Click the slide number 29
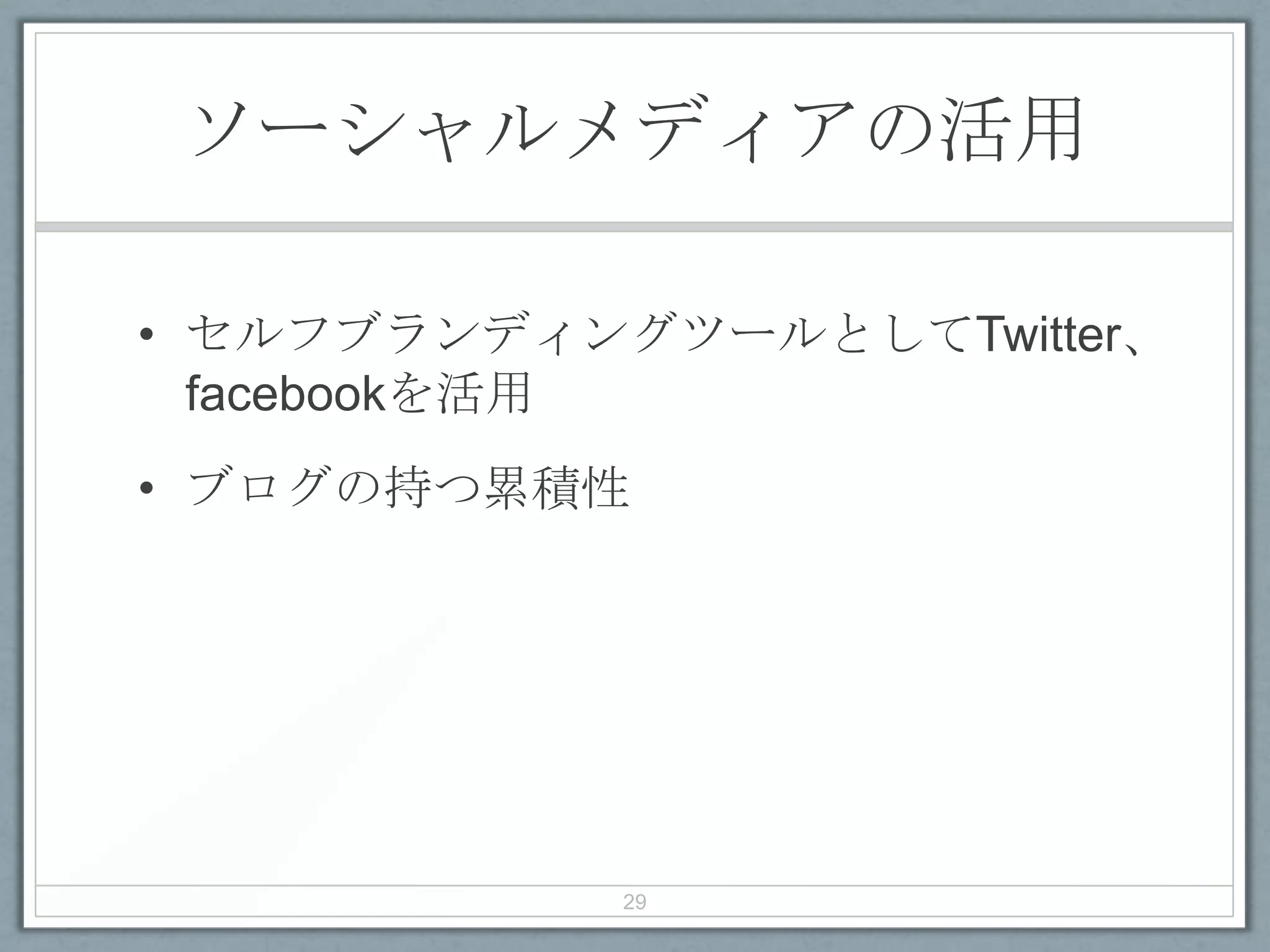The image size is (1270, 952). tap(634, 902)
